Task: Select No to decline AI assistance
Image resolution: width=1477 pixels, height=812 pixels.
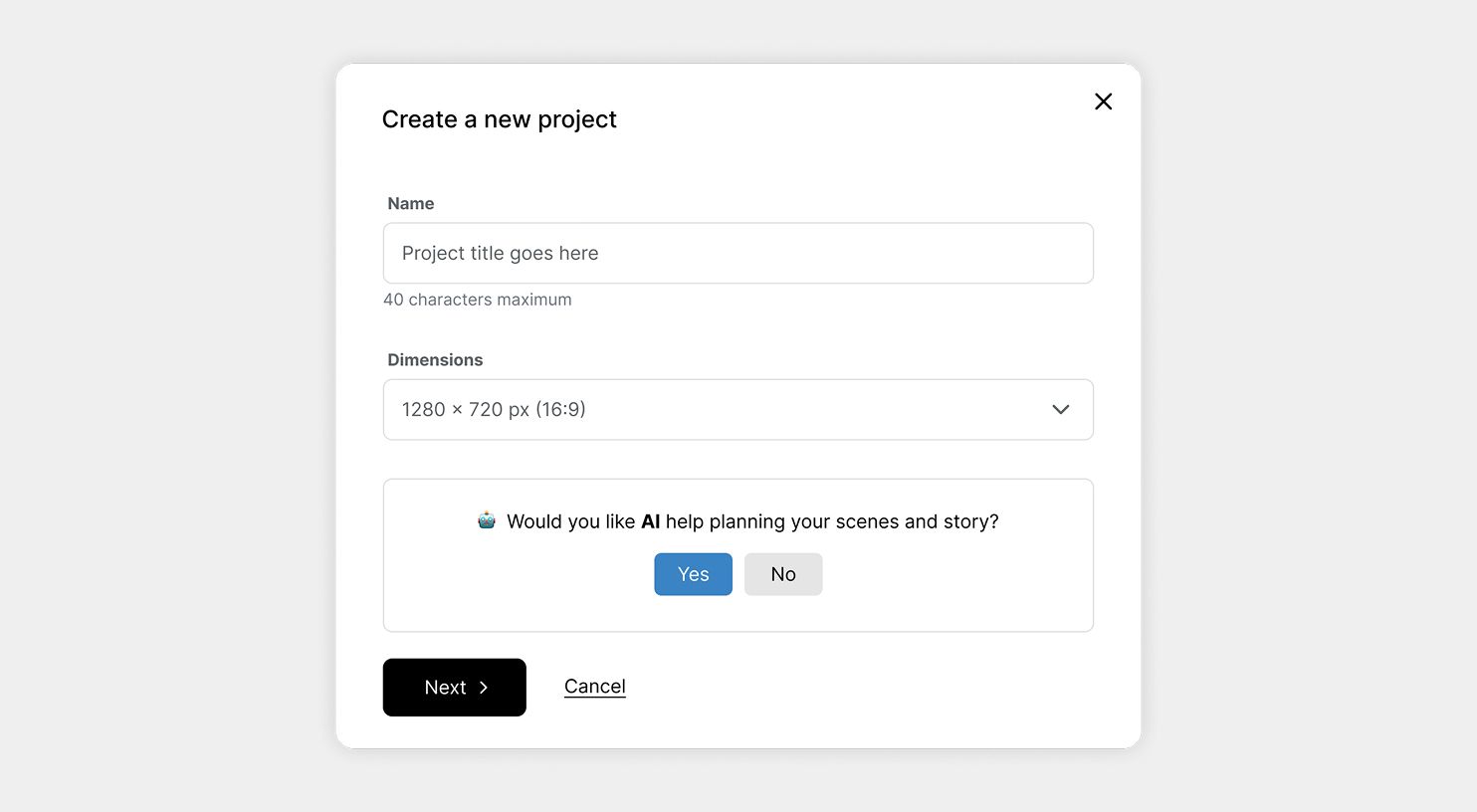Action: click(783, 574)
